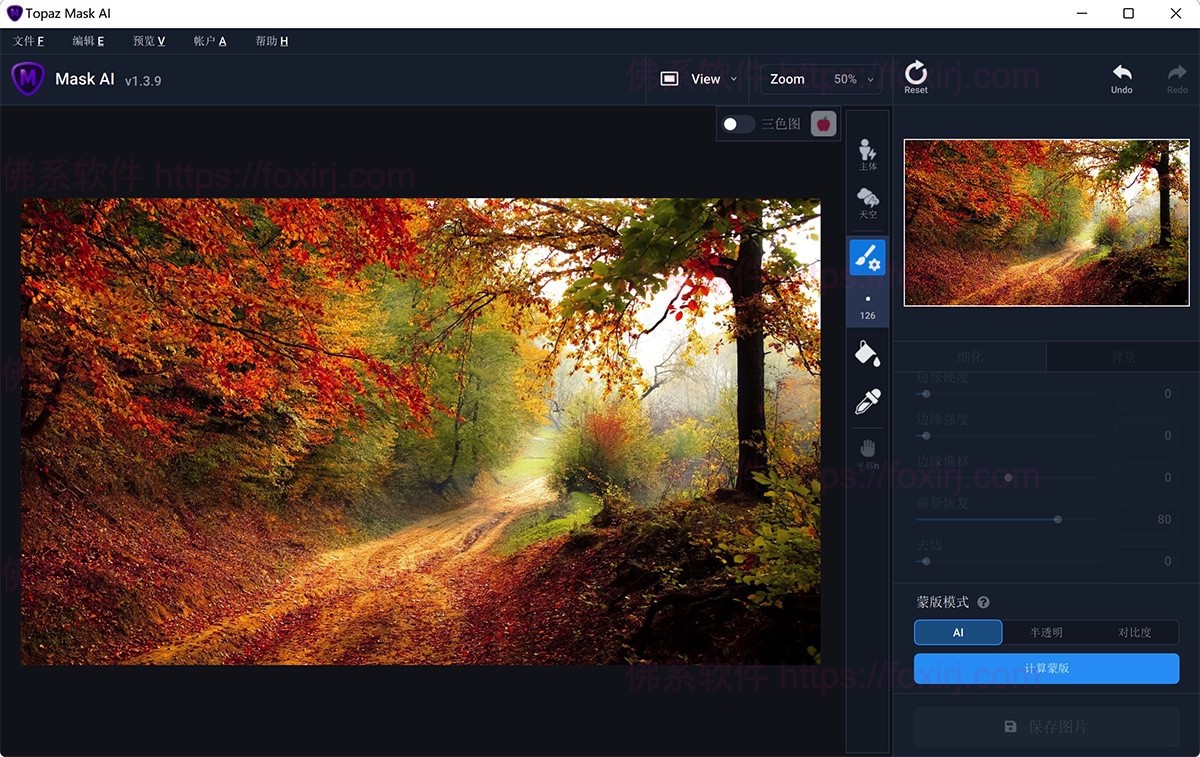Click the red apple icon button
Viewport: 1200px width, 757px height.
(823, 124)
